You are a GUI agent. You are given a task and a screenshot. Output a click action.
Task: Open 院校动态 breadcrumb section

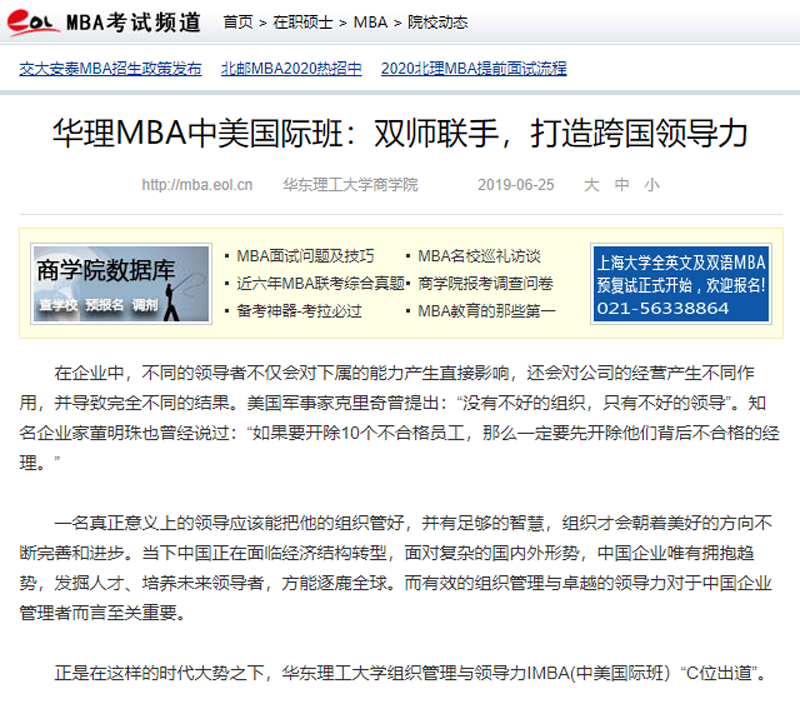[x=437, y=22]
